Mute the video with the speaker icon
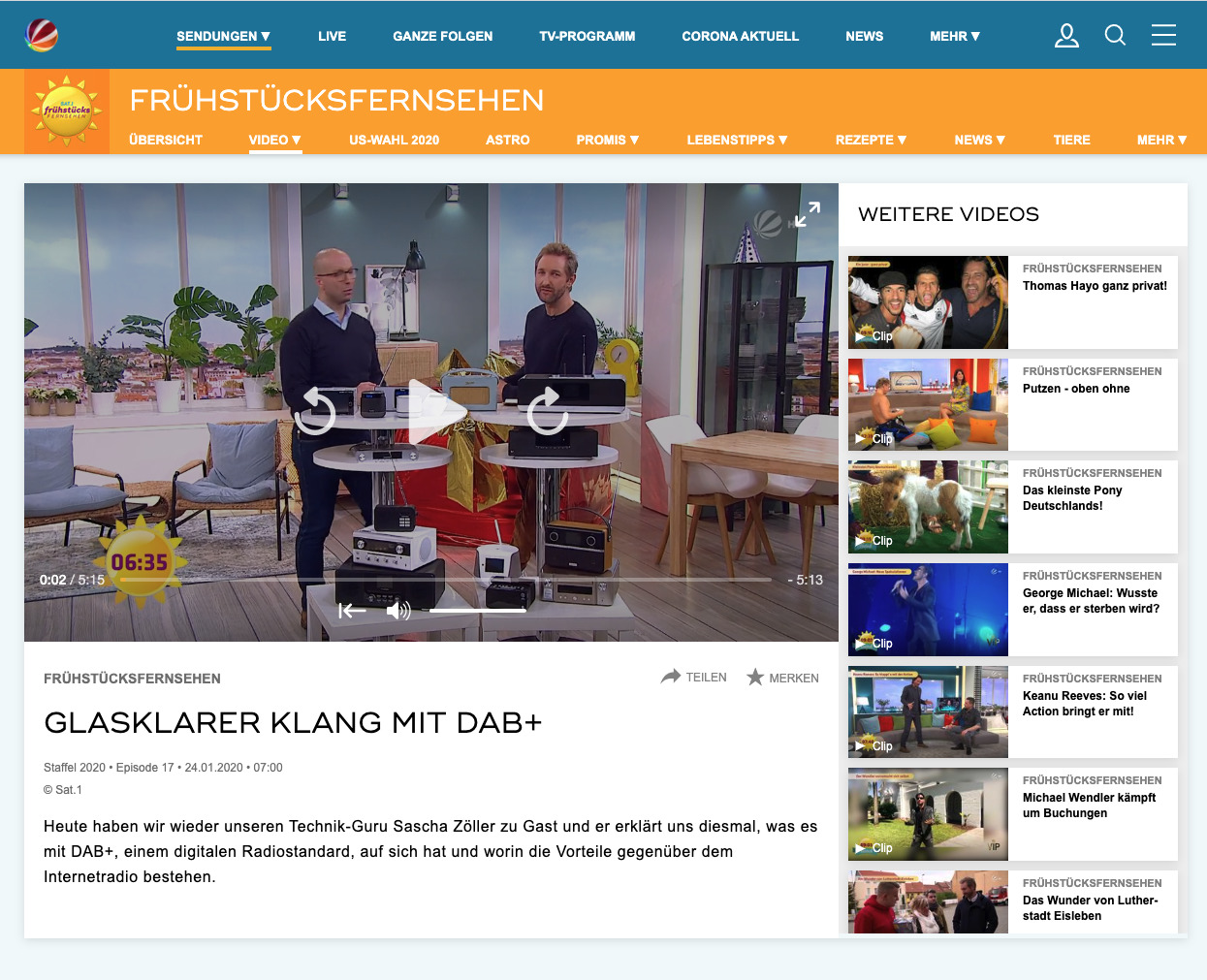Screen dimensions: 1207x980 (x=397, y=611)
